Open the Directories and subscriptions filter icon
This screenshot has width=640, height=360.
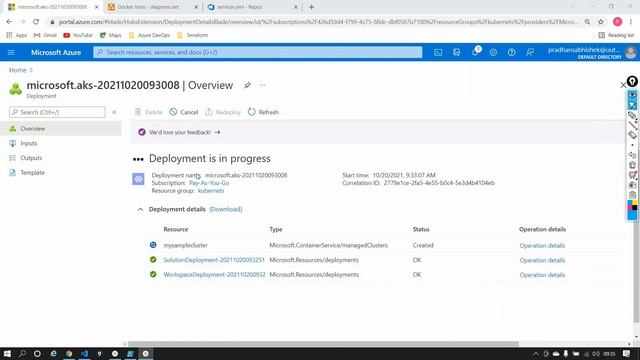456,52
